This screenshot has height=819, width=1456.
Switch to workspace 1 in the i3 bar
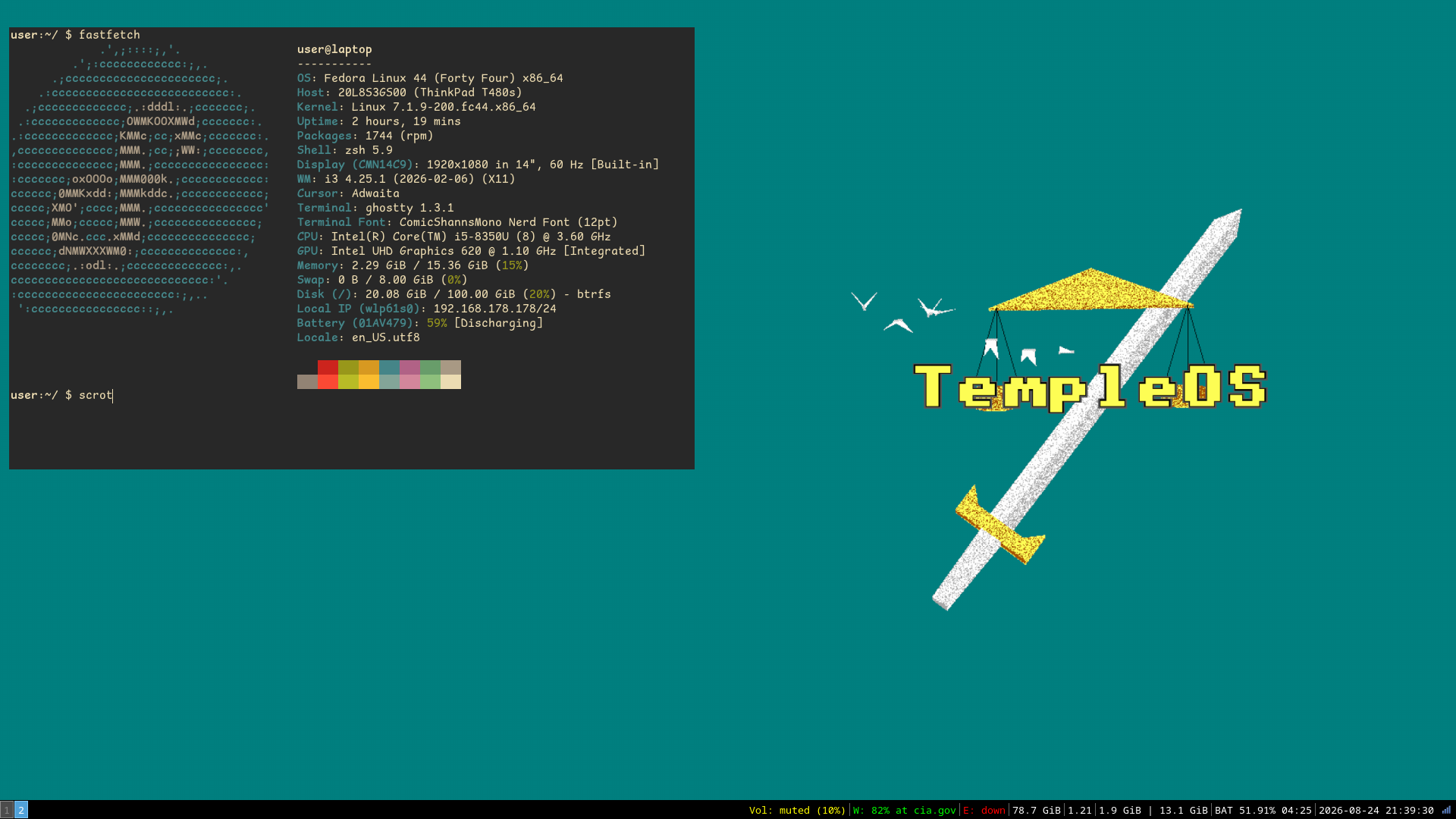coord(7,810)
